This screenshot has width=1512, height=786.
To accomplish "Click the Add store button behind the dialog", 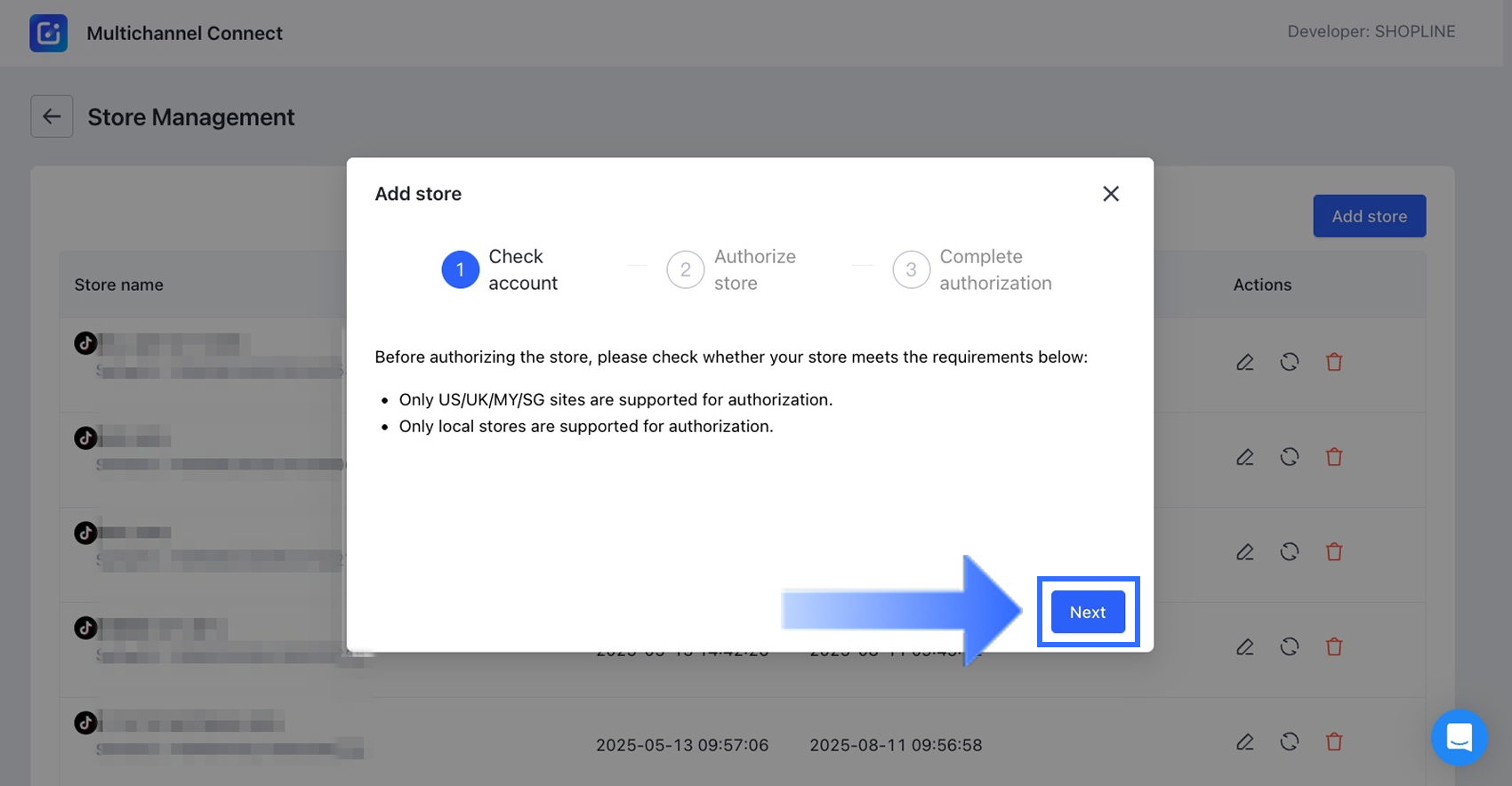I will 1370,216.
